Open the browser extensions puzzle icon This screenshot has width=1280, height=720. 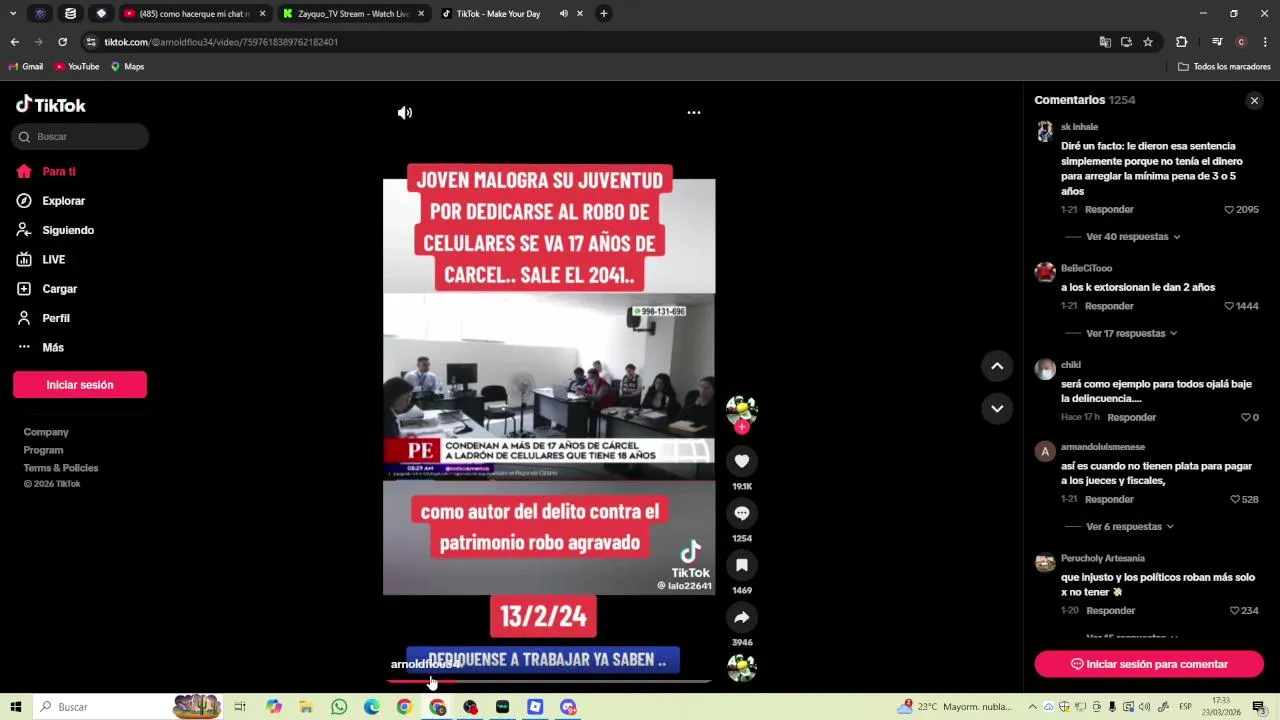1181,42
